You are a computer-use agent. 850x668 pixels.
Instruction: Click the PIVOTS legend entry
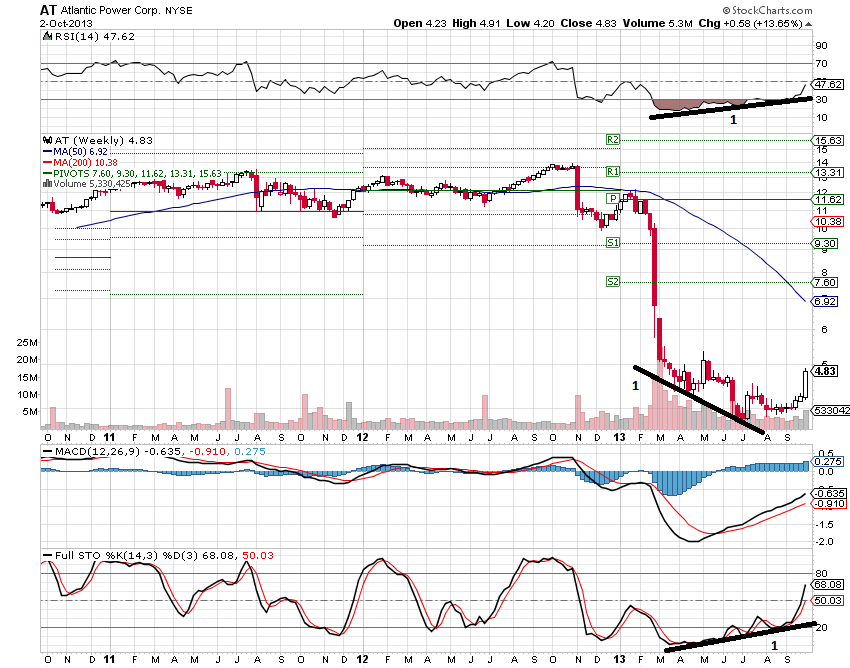click(132, 174)
